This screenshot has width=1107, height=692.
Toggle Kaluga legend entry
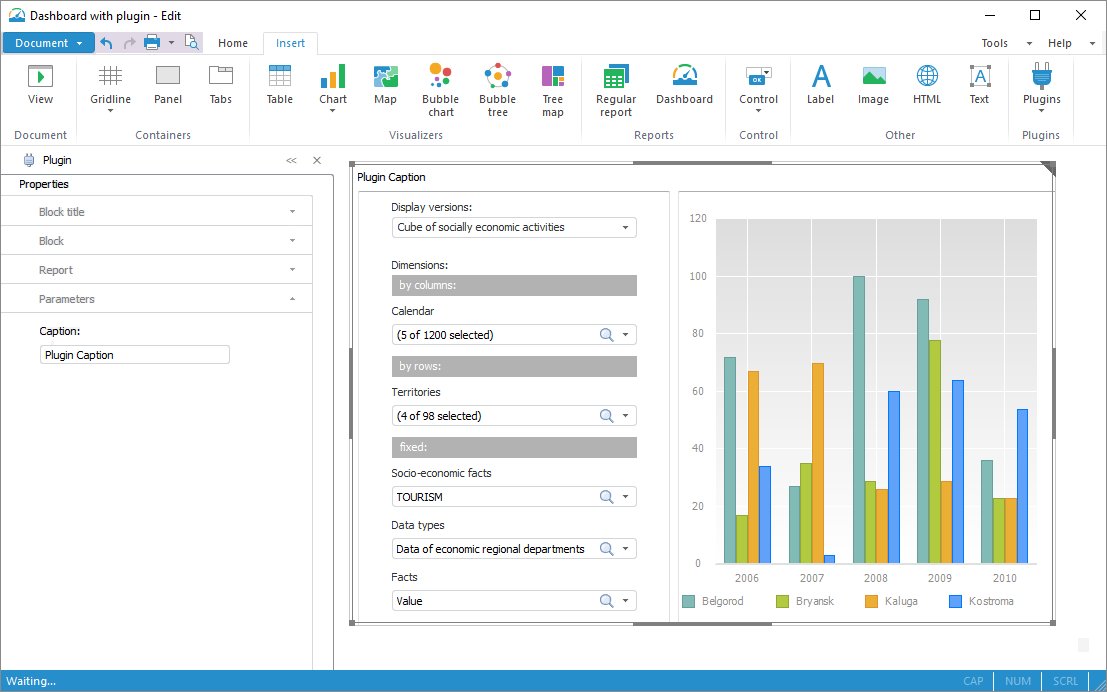pyautogui.click(x=890, y=601)
